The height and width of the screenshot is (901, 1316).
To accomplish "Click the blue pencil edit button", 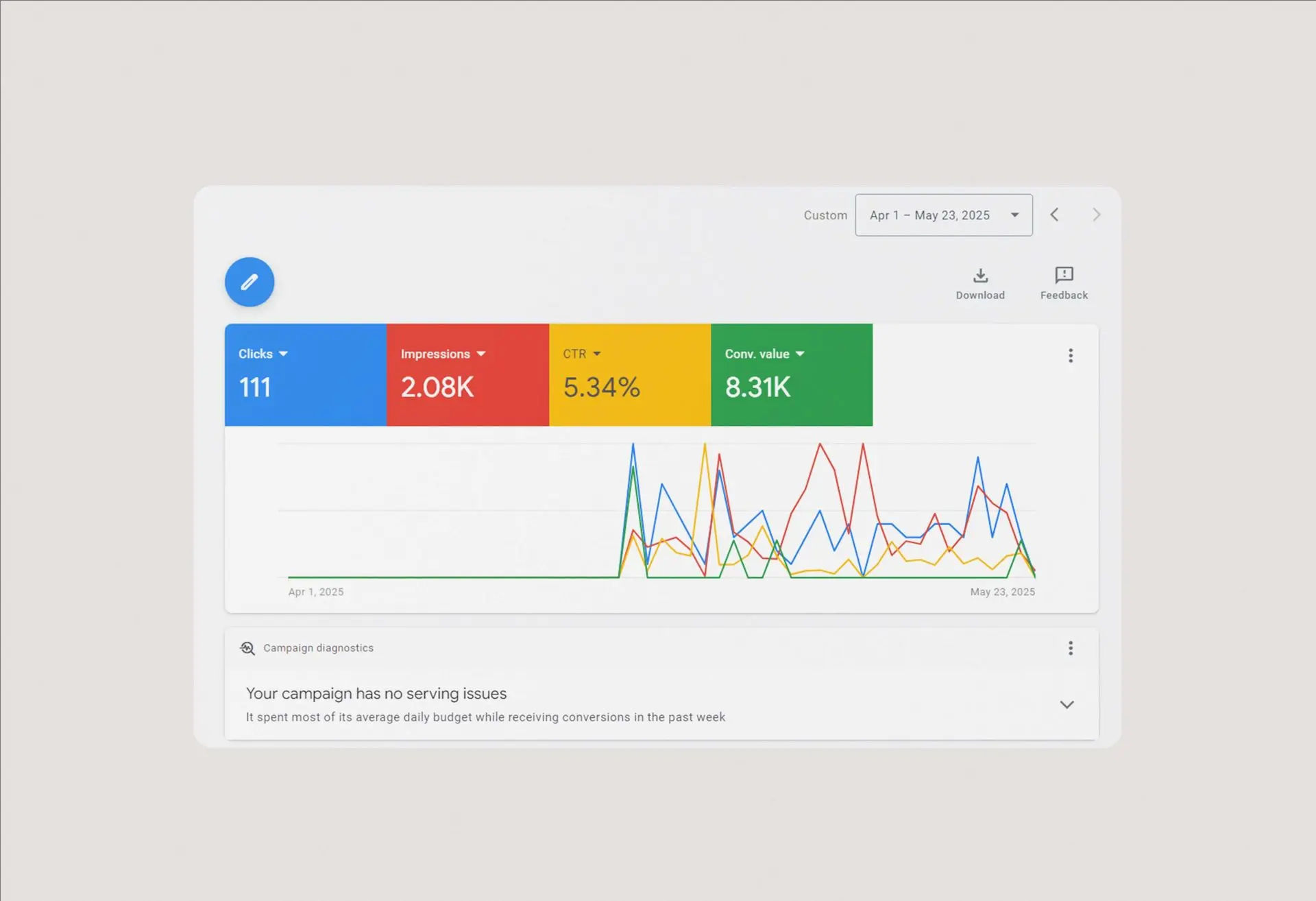I will click(249, 282).
